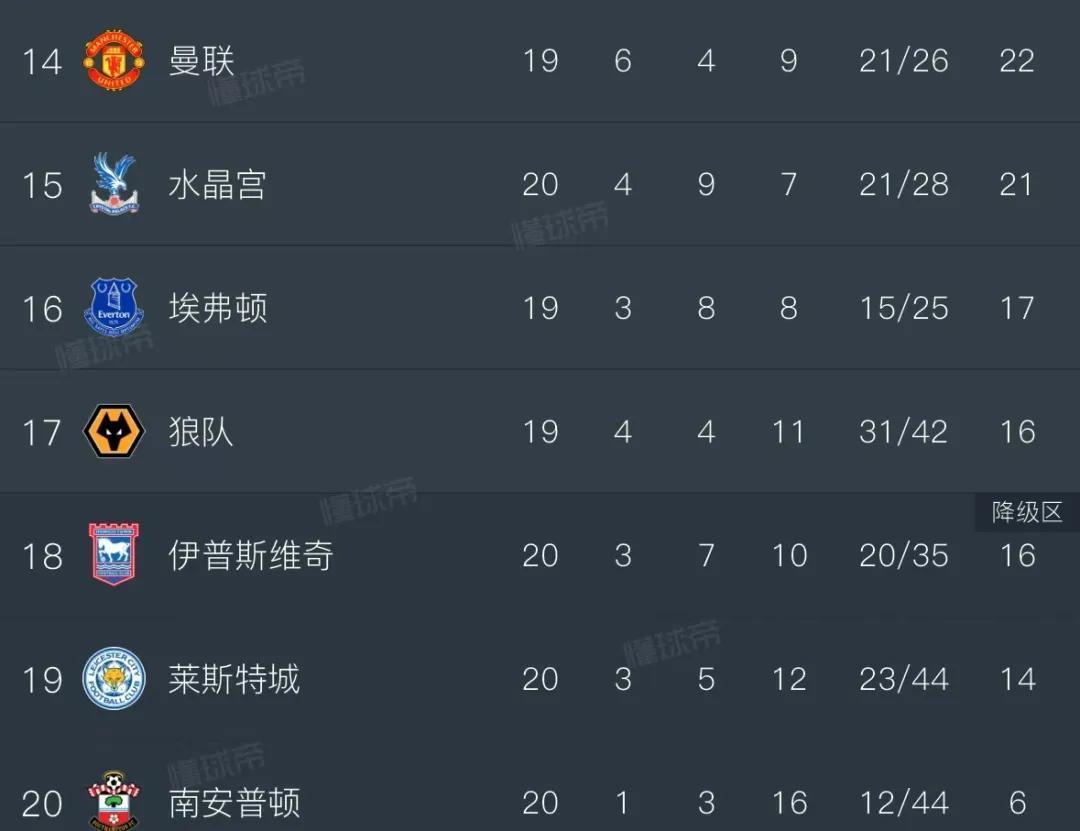Click Wolves' losses value 11

pos(789,432)
